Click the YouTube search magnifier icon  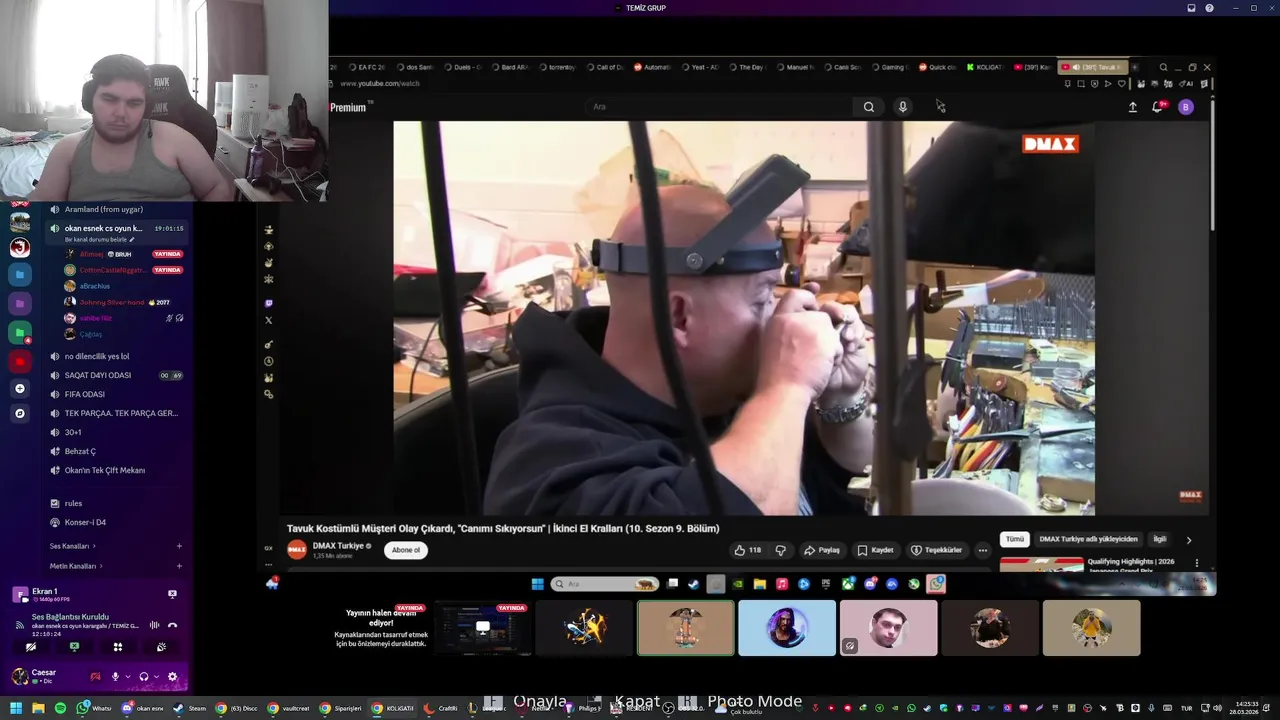coord(869,107)
